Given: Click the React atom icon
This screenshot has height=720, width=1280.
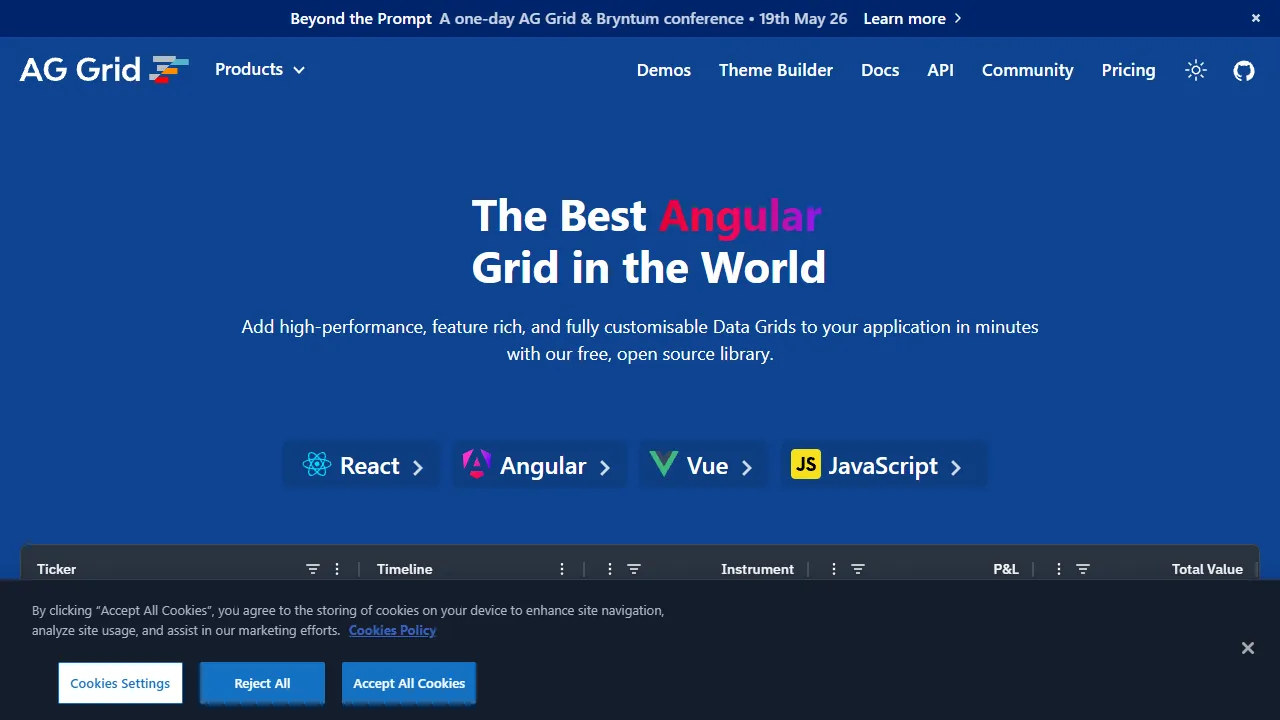Looking at the screenshot, I should pos(317,464).
